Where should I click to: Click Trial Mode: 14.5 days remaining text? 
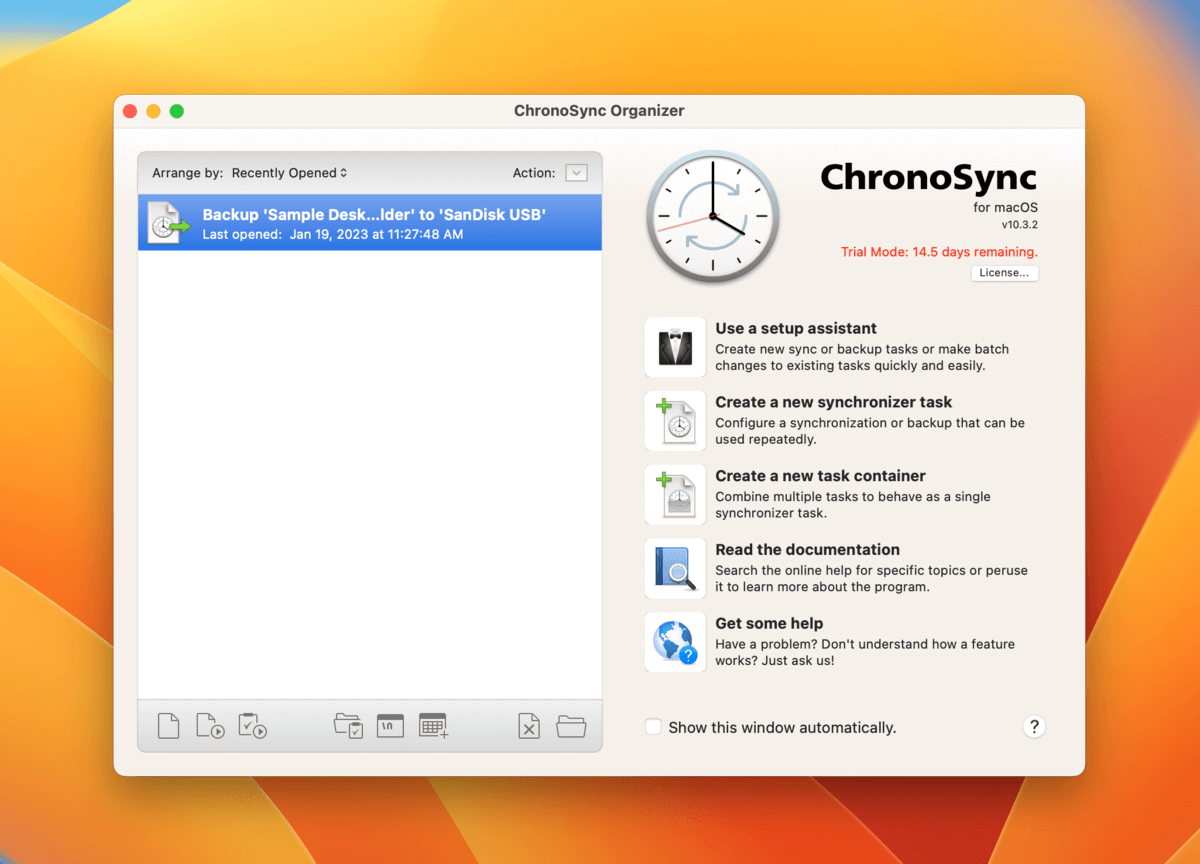[x=939, y=252]
